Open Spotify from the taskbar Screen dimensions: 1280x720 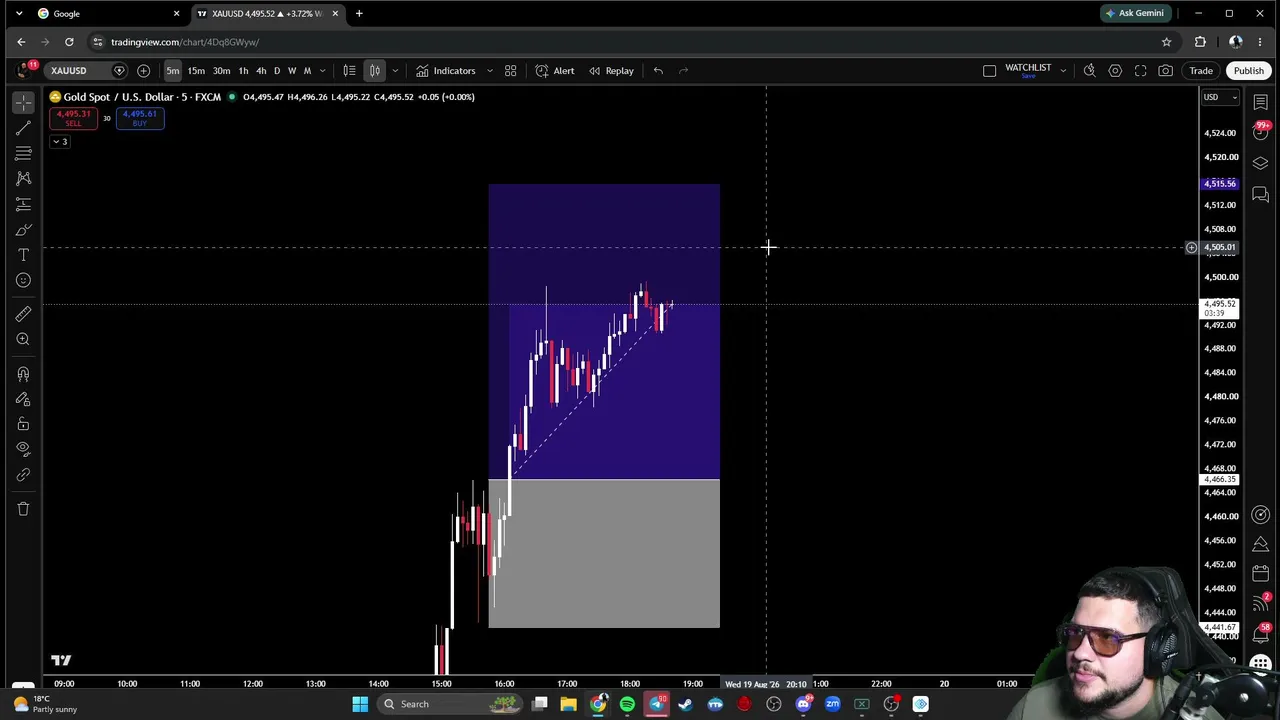(x=627, y=704)
